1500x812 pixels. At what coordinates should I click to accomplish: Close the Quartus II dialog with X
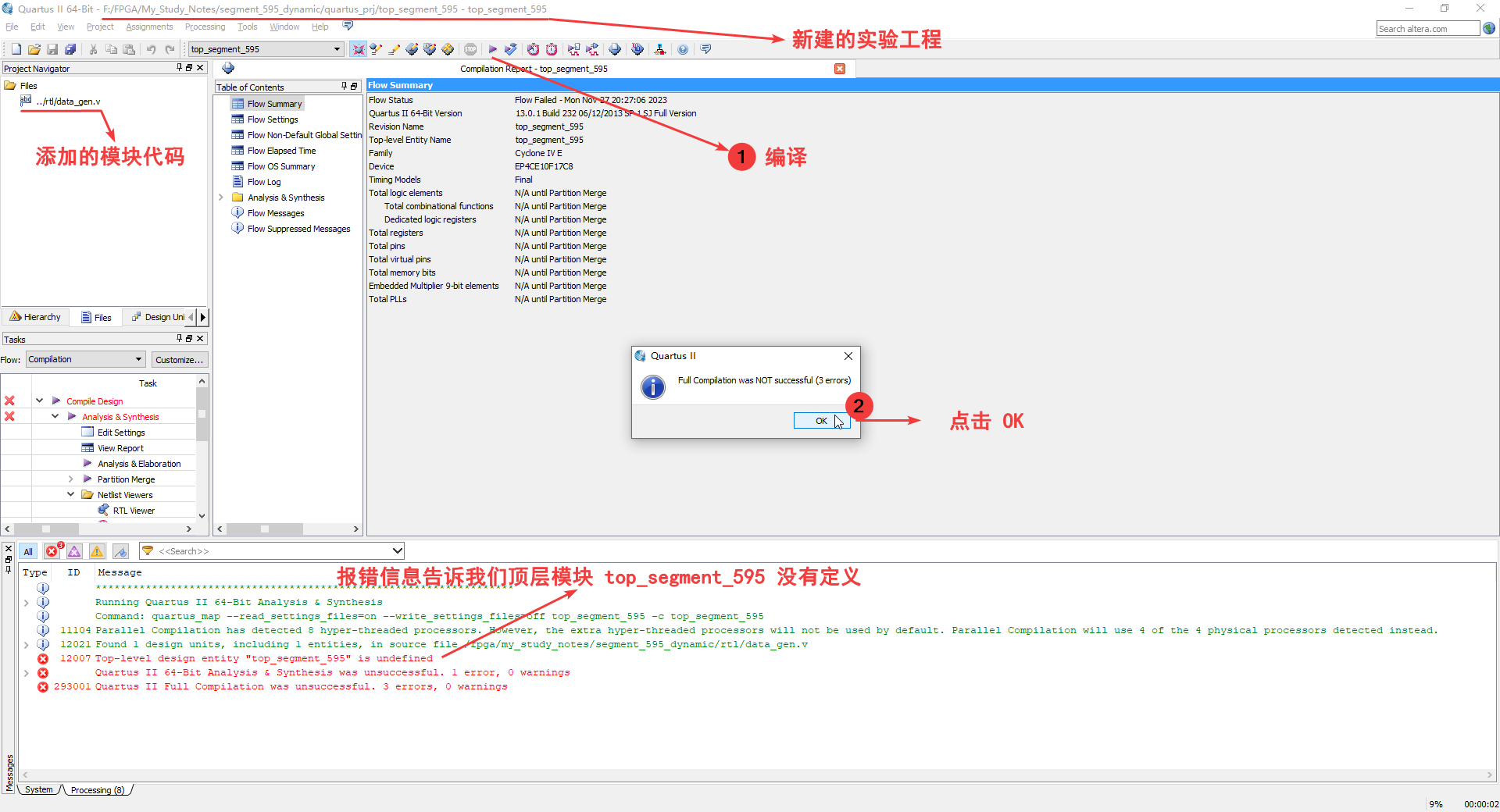tap(848, 356)
